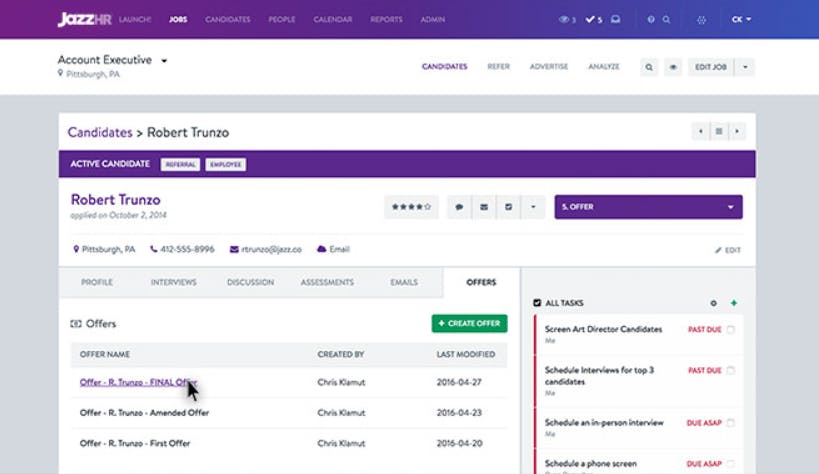
Task: Click the REFERRAL tag badge
Action: 180,165
